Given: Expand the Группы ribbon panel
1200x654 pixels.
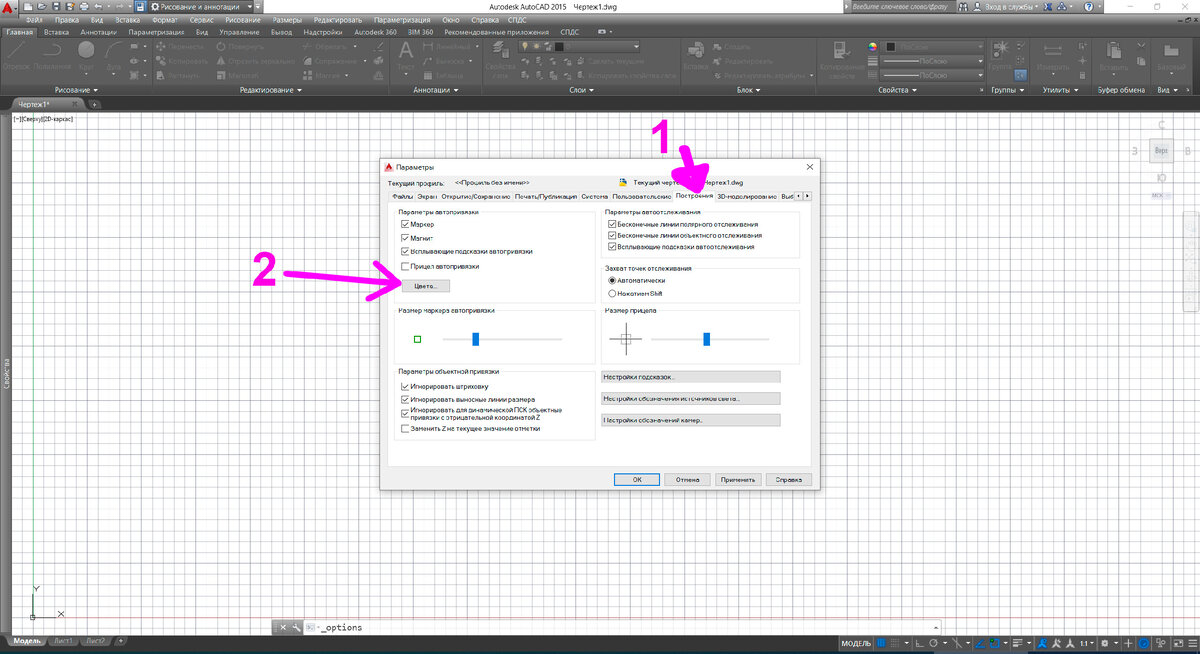Looking at the screenshot, I should [x=1008, y=90].
